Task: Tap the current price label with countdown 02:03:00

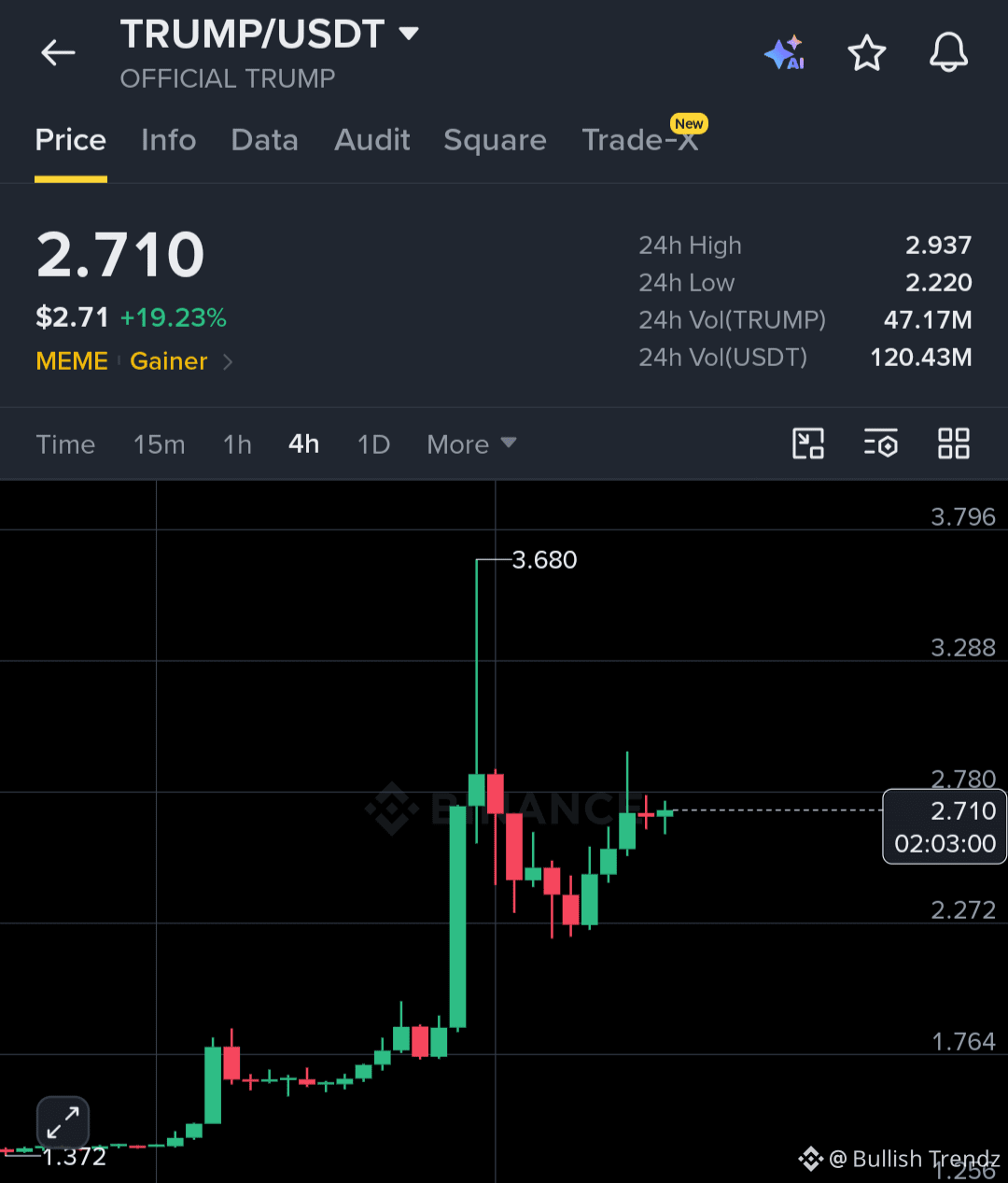Action: coord(945,826)
